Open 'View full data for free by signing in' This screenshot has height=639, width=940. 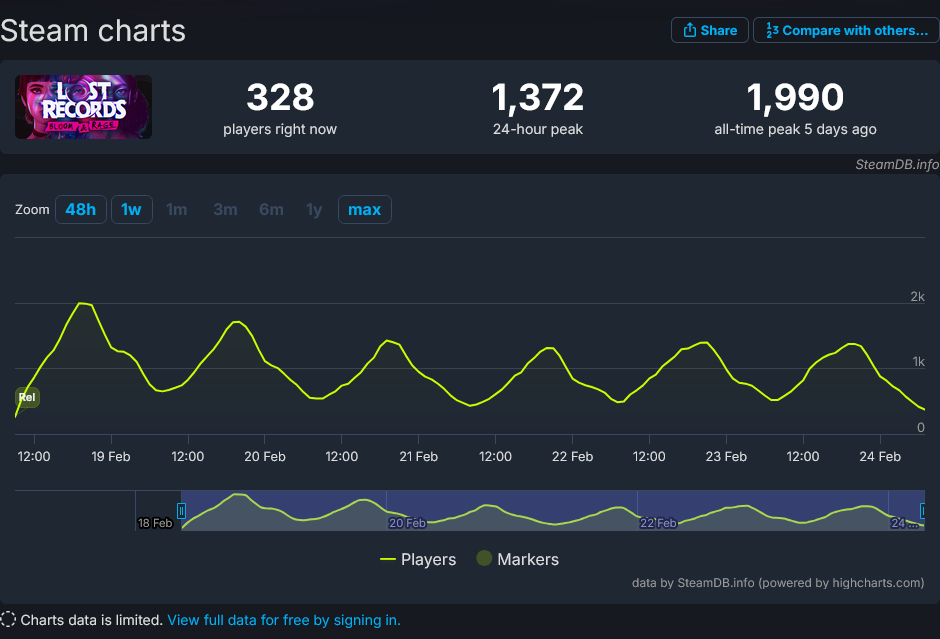click(x=284, y=620)
